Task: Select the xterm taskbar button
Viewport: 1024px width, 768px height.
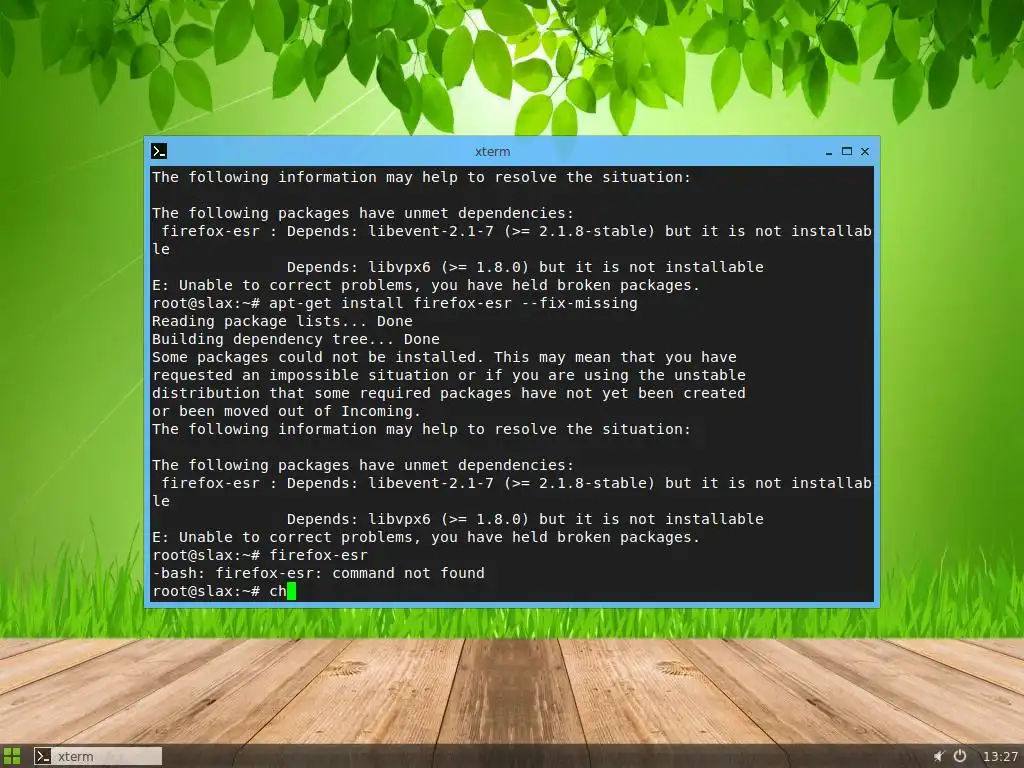Action: coord(97,756)
